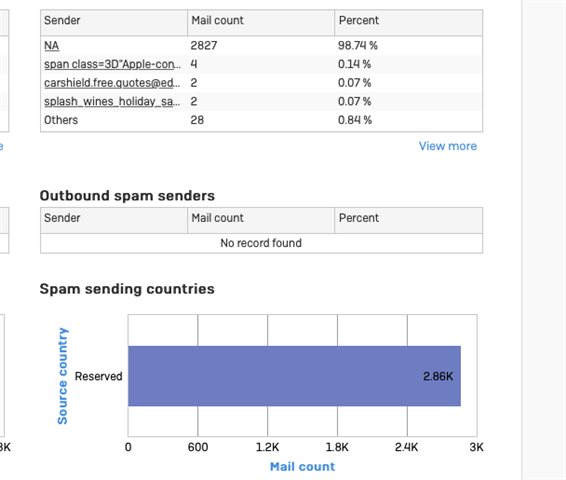The image size is (566, 480).
Task: Click the No record found row
Action: point(261,243)
